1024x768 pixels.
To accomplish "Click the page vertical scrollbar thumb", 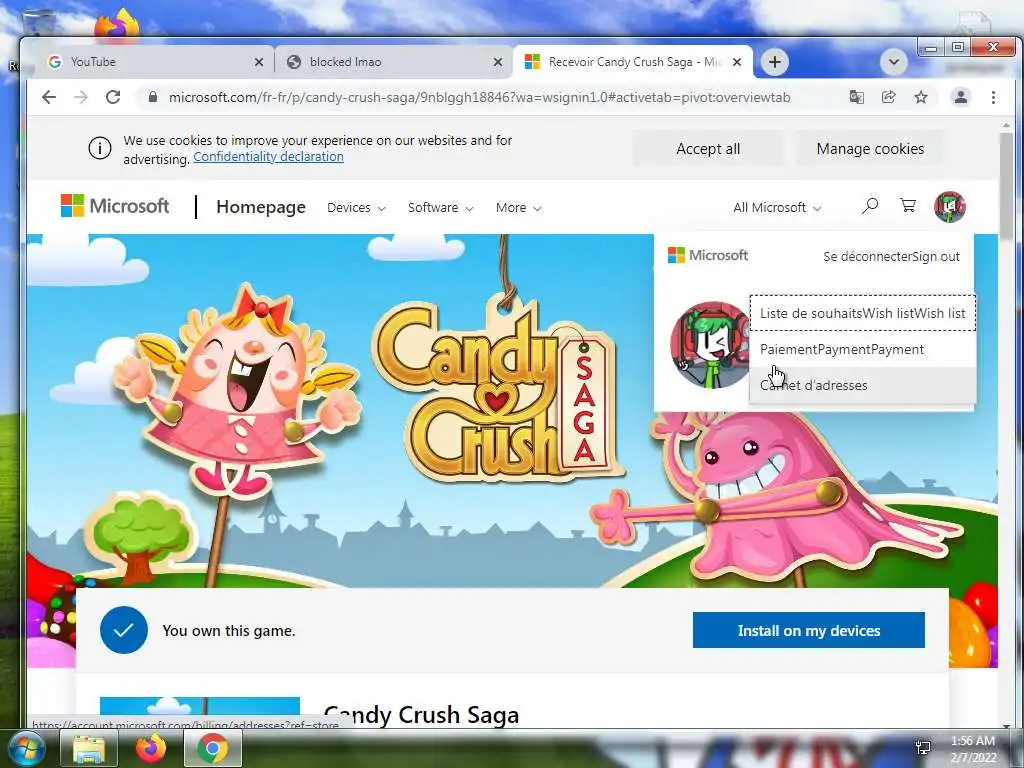I will [1006, 186].
